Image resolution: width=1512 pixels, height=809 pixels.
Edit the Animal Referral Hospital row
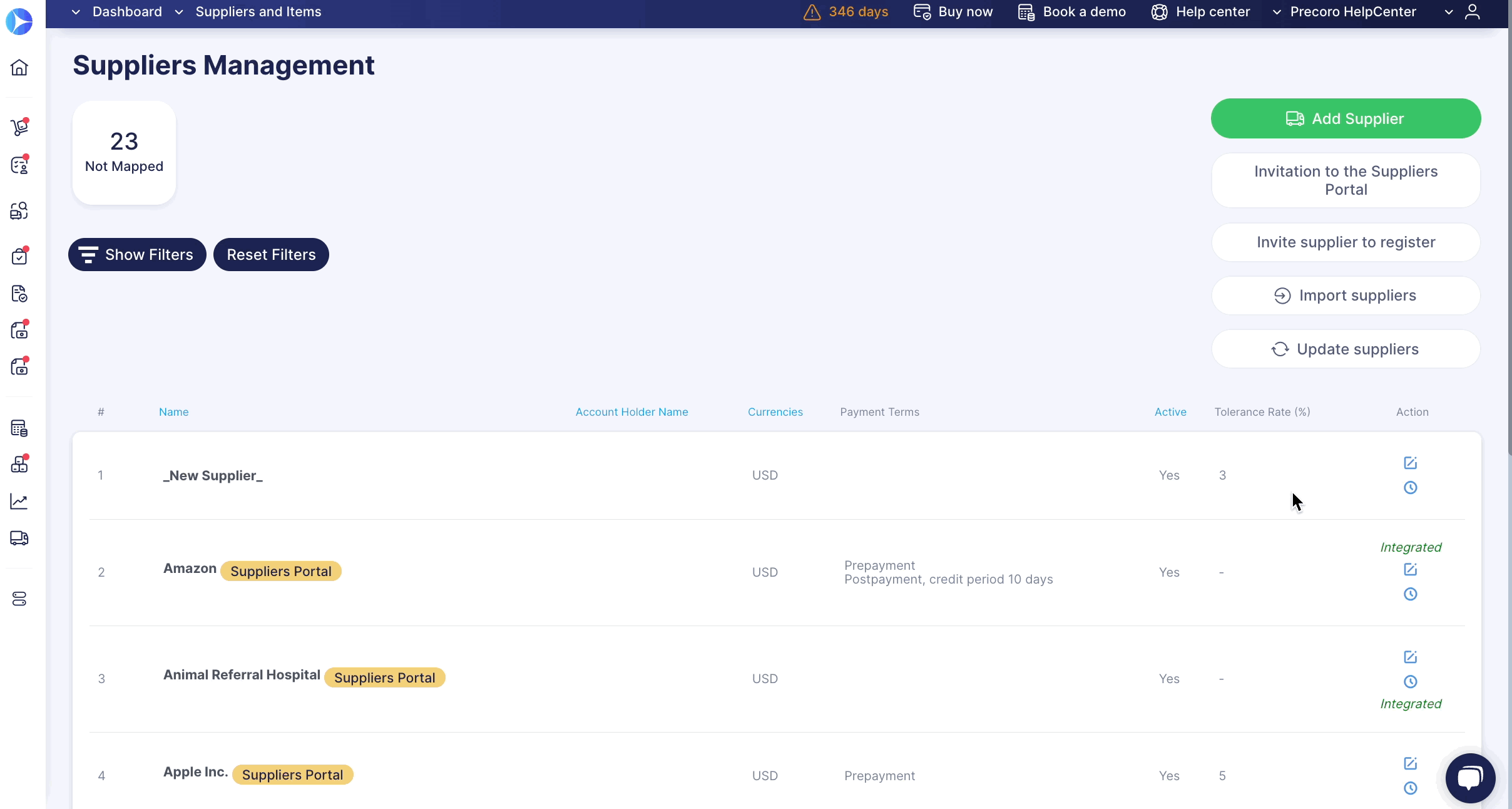coord(1410,657)
